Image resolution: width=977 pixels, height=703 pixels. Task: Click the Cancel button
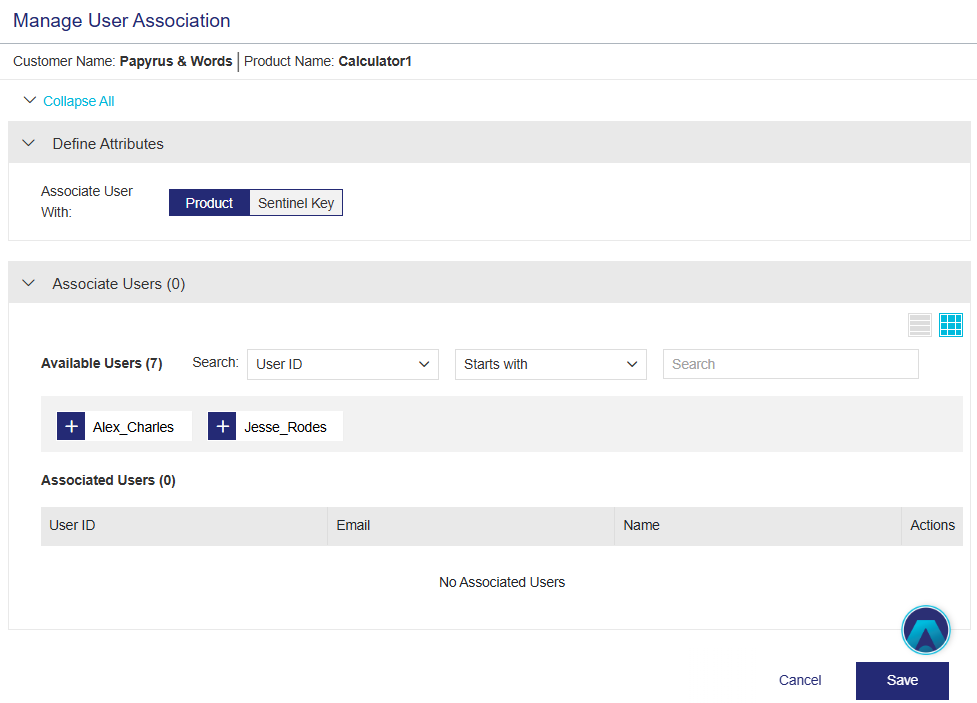(x=800, y=680)
